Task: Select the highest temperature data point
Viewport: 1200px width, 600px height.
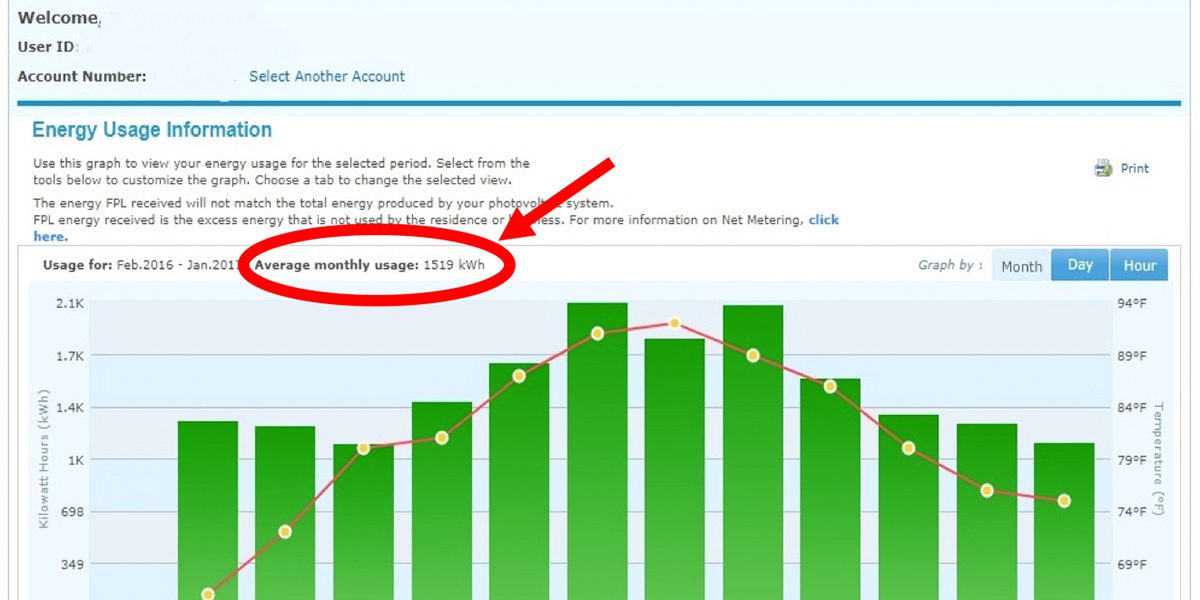Action: 675,323
